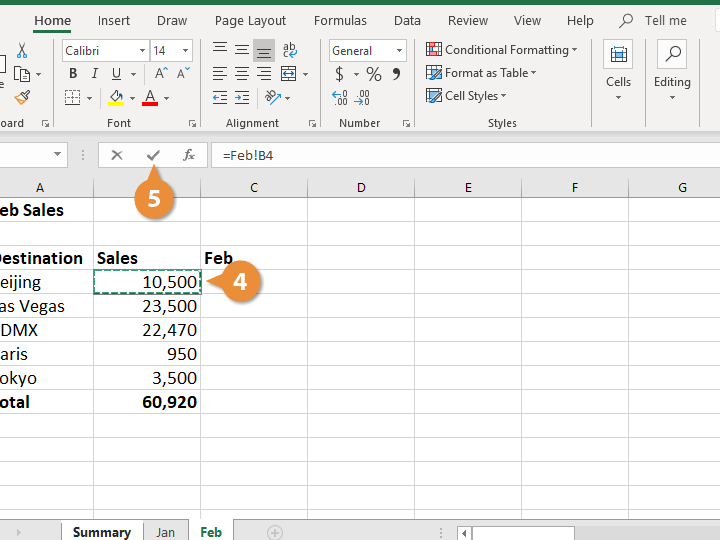
Task: Decrease indent
Action: click(220, 97)
